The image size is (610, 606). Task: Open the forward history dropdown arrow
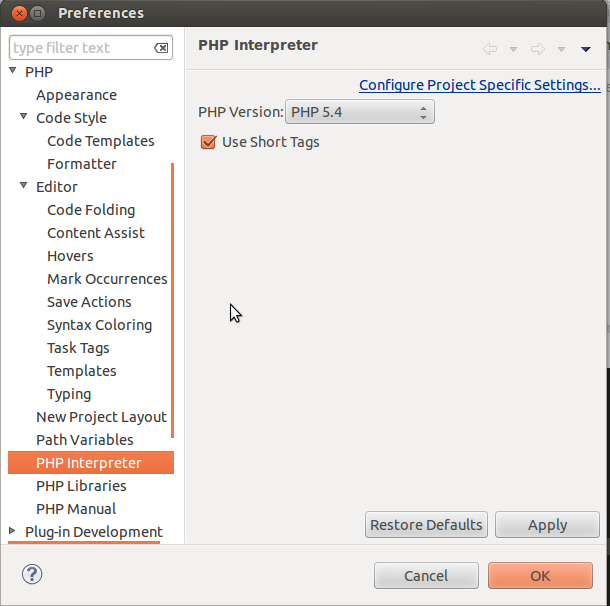click(x=561, y=49)
